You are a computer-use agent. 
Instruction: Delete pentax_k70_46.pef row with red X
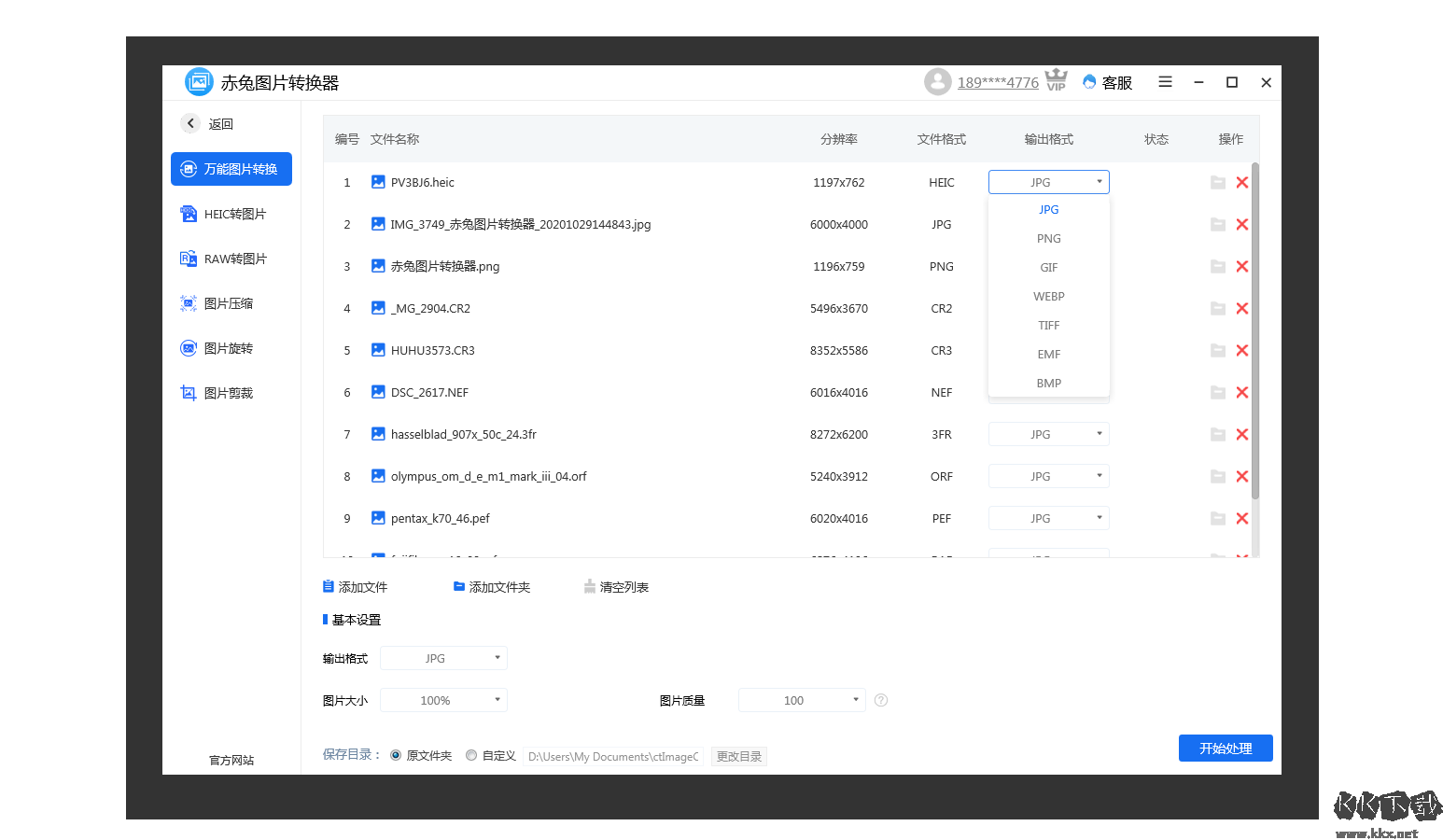tap(1242, 518)
